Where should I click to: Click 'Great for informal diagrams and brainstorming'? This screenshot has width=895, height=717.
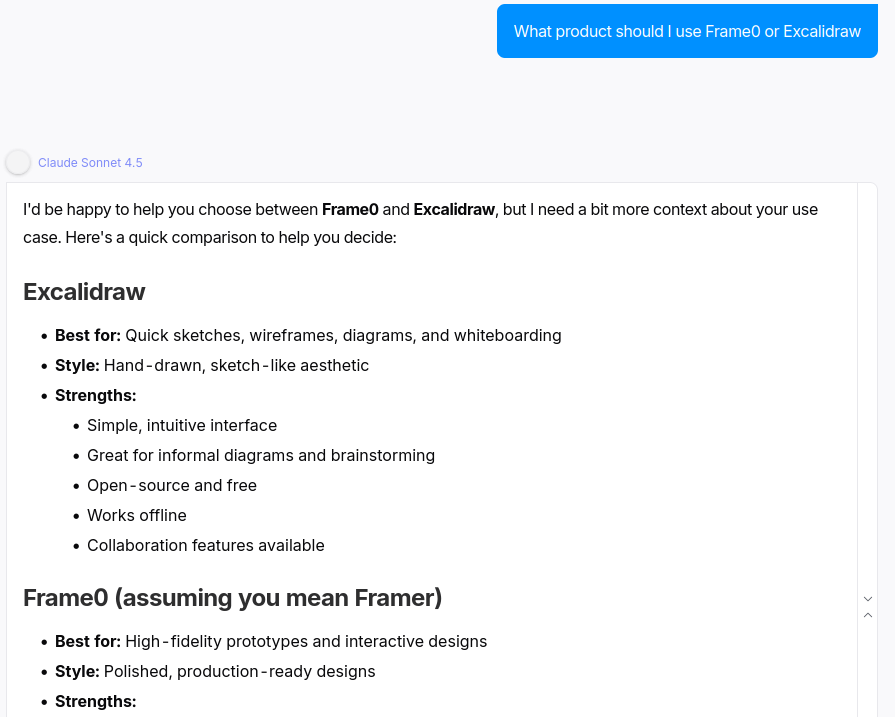pyautogui.click(x=261, y=456)
